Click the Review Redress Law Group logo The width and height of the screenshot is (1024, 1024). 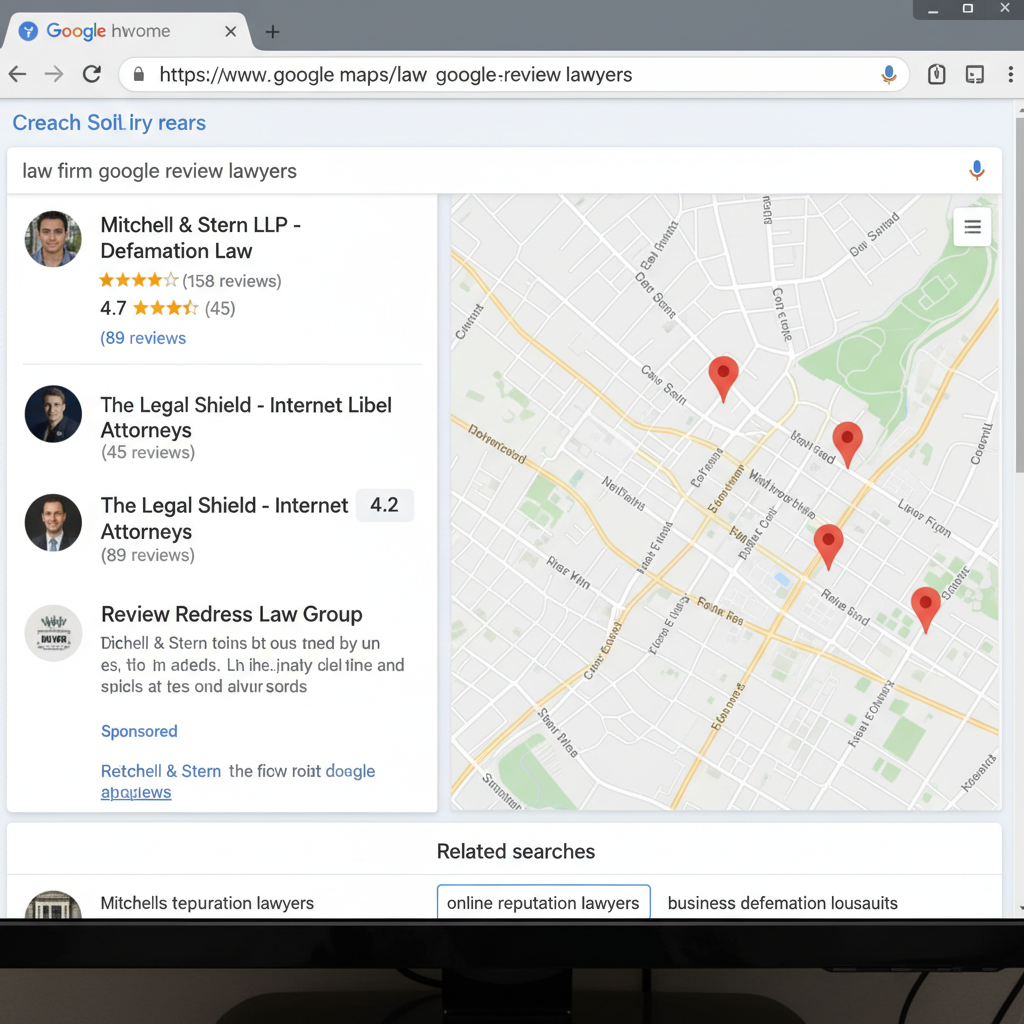click(53, 633)
